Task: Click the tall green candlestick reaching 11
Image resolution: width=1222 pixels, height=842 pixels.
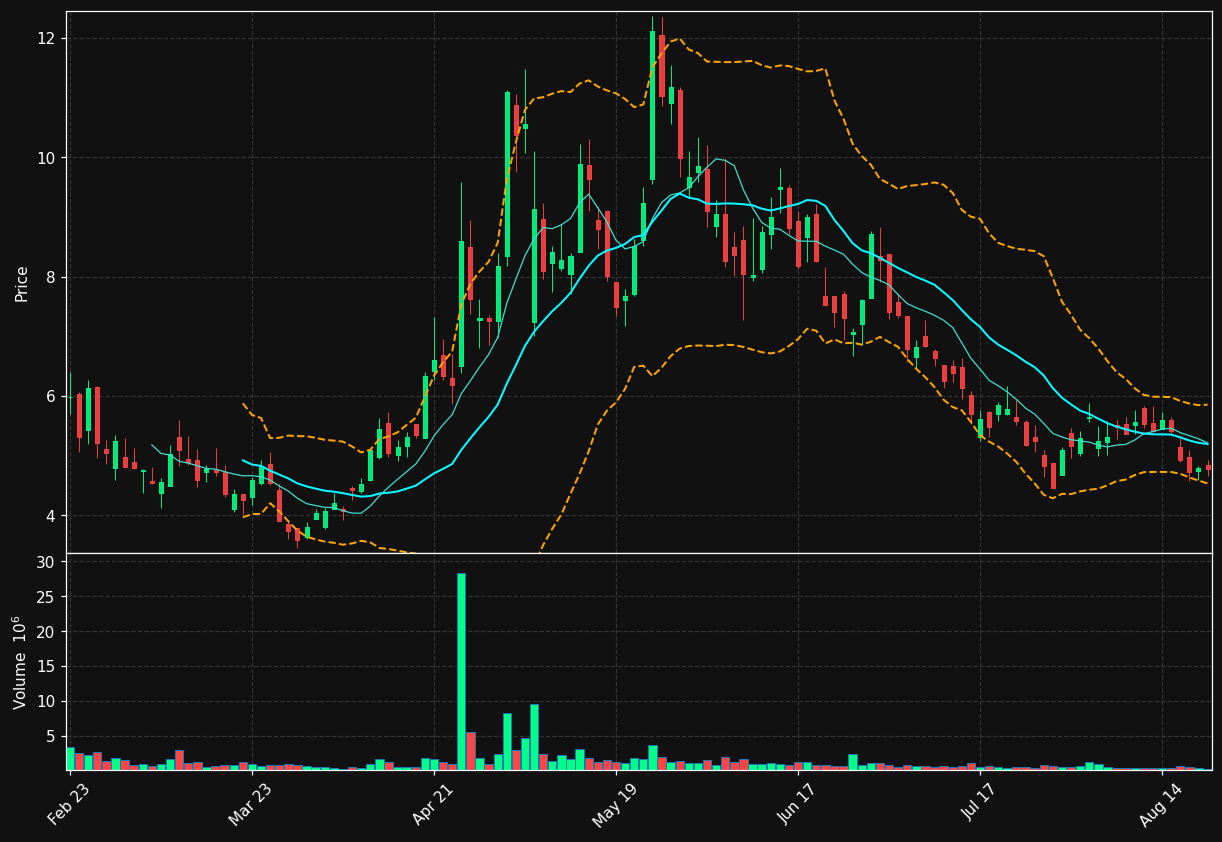Action: point(507,175)
